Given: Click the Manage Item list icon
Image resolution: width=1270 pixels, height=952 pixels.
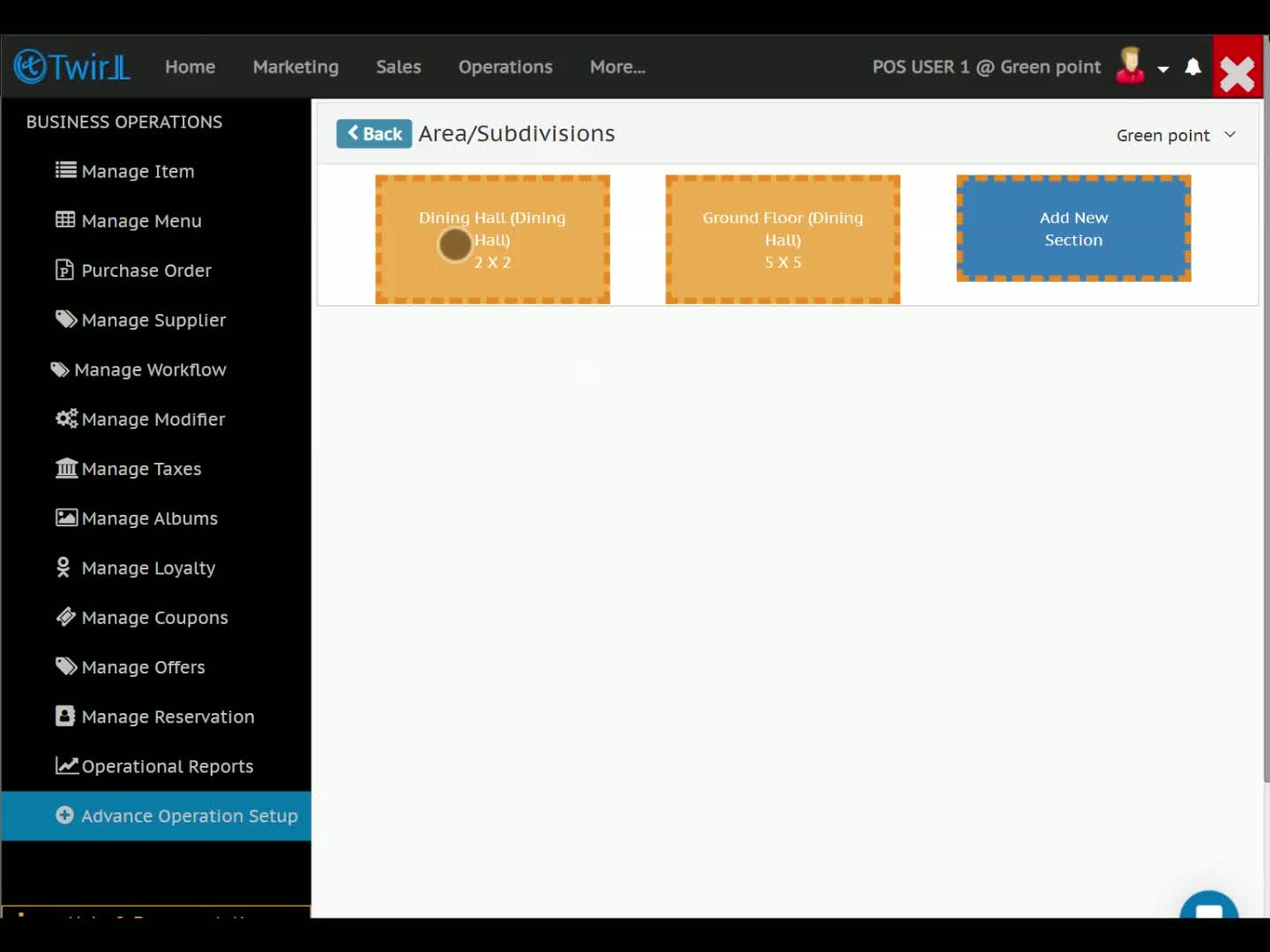Looking at the screenshot, I should pyautogui.click(x=65, y=170).
